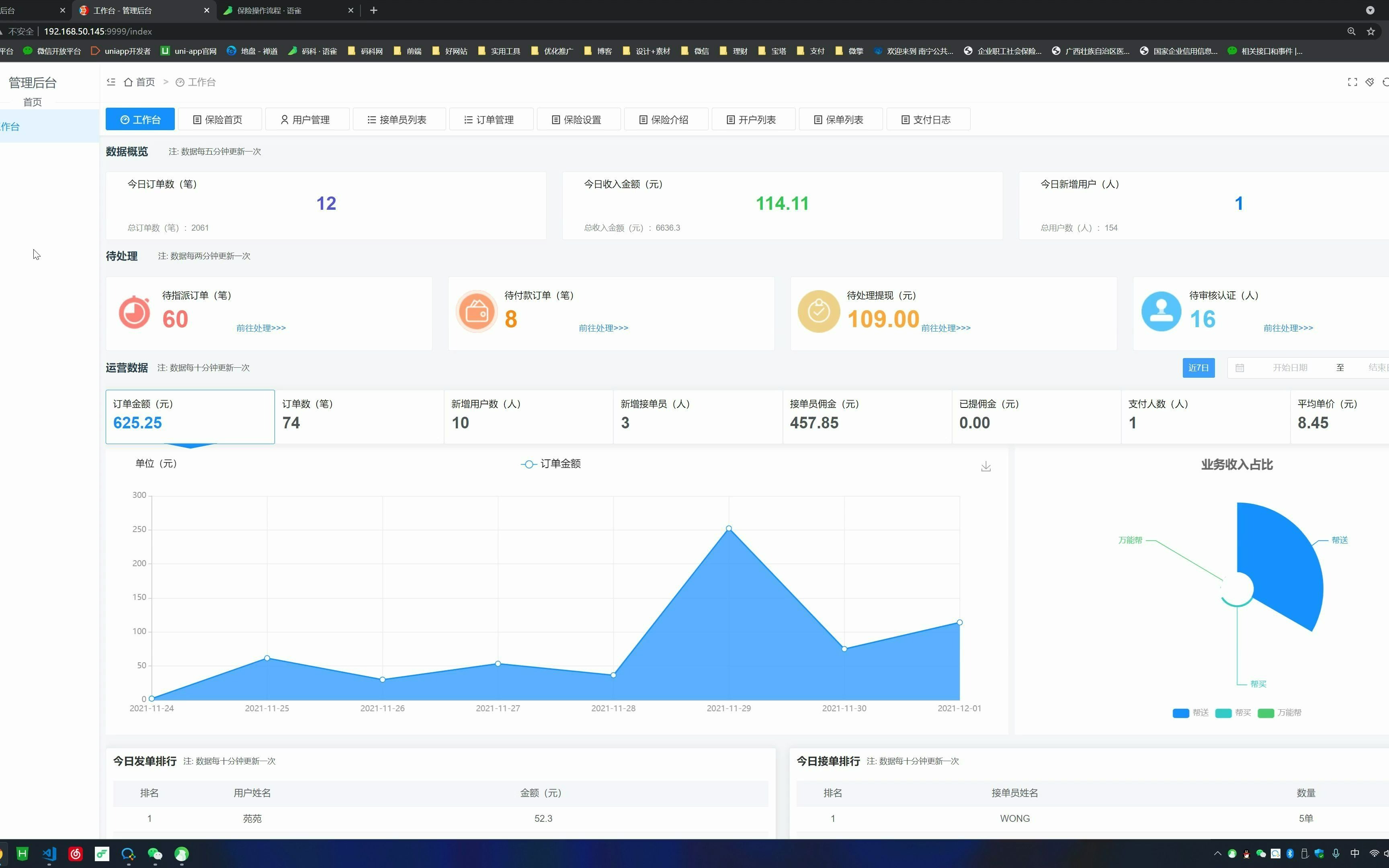Screen dimensions: 1389x868
Task: Open the 接单员列表 tab
Action: point(399,119)
